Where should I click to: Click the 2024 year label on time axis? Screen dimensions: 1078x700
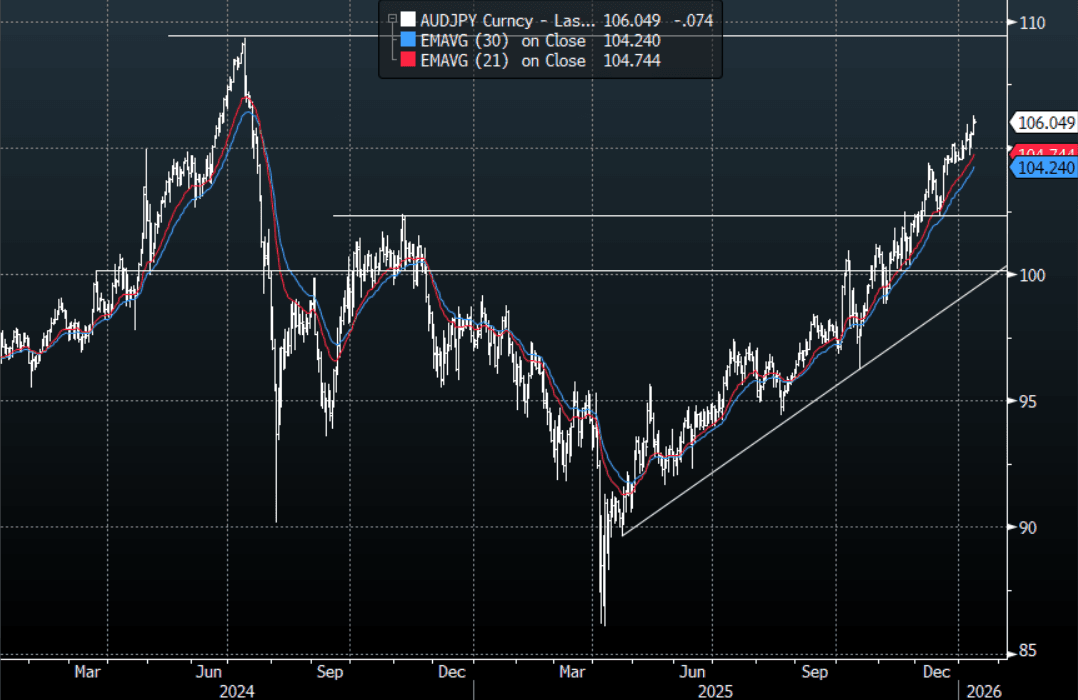236,691
